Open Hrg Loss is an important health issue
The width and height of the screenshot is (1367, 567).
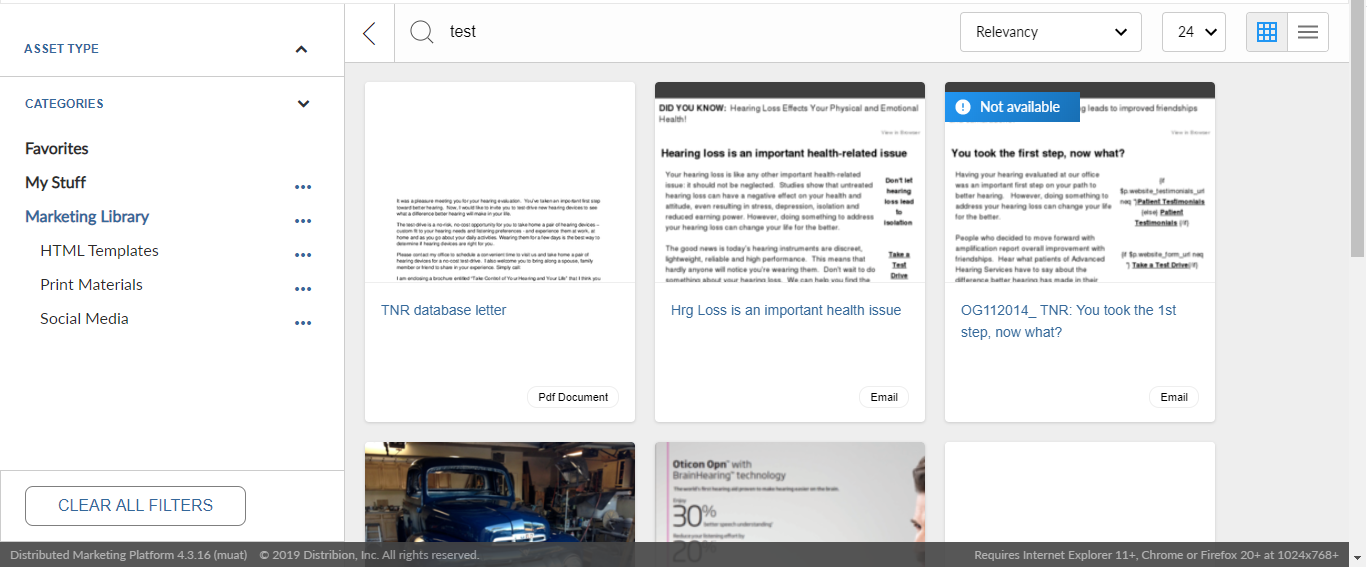[x=786, y=310]
